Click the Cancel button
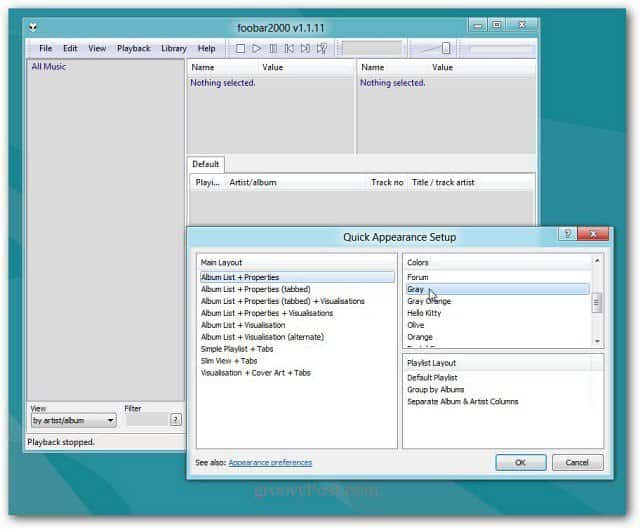 pyautogui.click(x=577, y=462)
